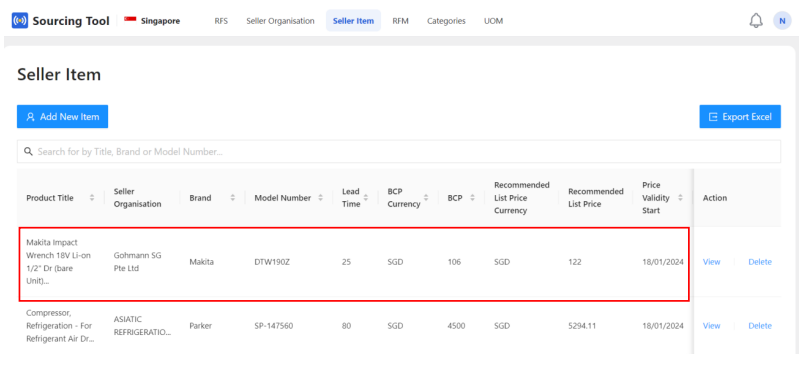Go to the Categories tab
The width and height of the screenshot is (801, 379).
tap(446, 21)
